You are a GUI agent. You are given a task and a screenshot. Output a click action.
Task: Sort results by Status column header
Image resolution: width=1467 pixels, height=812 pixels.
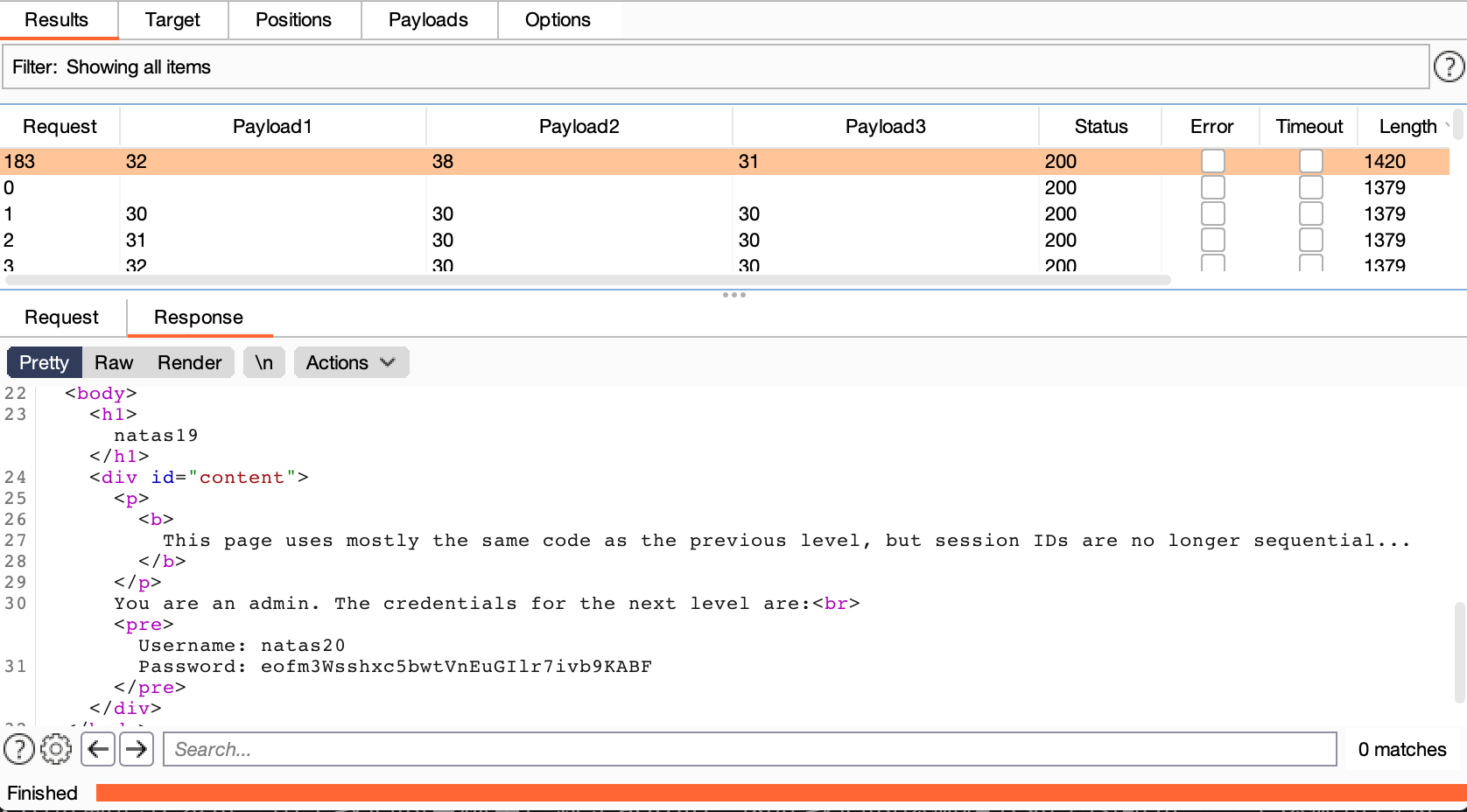point(1100,127)
